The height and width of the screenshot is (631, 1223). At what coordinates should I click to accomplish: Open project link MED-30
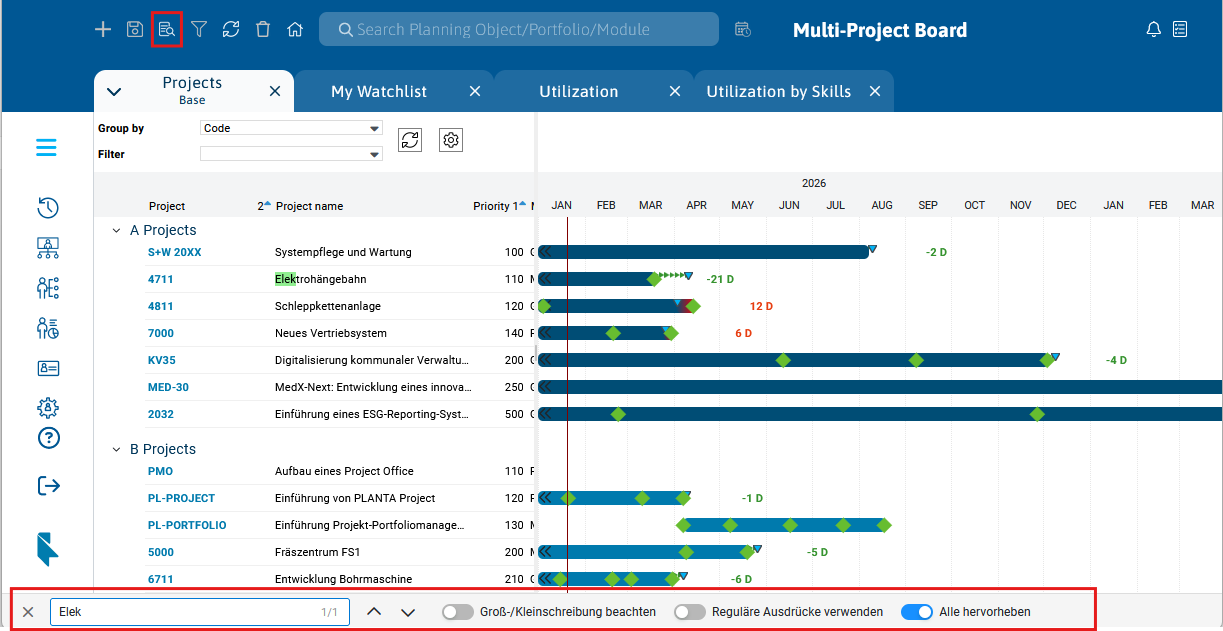(168, 387)
